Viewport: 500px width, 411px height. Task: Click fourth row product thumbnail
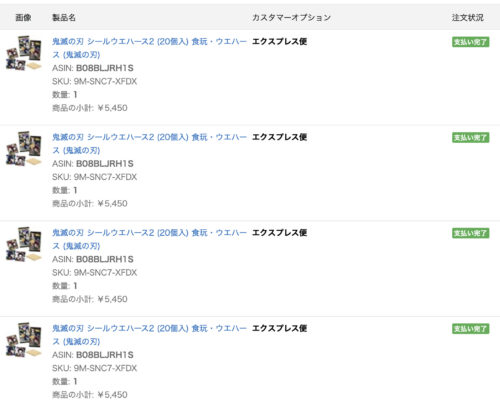click(x=24, y=340)
